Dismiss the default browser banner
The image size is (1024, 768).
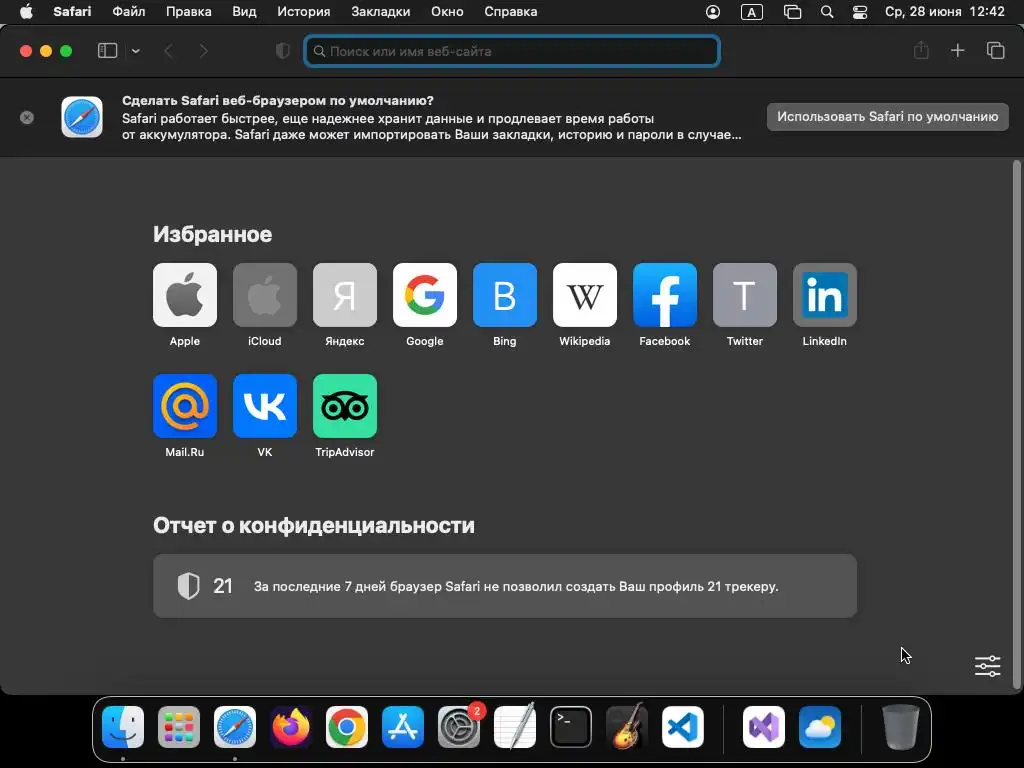(27, 118)
